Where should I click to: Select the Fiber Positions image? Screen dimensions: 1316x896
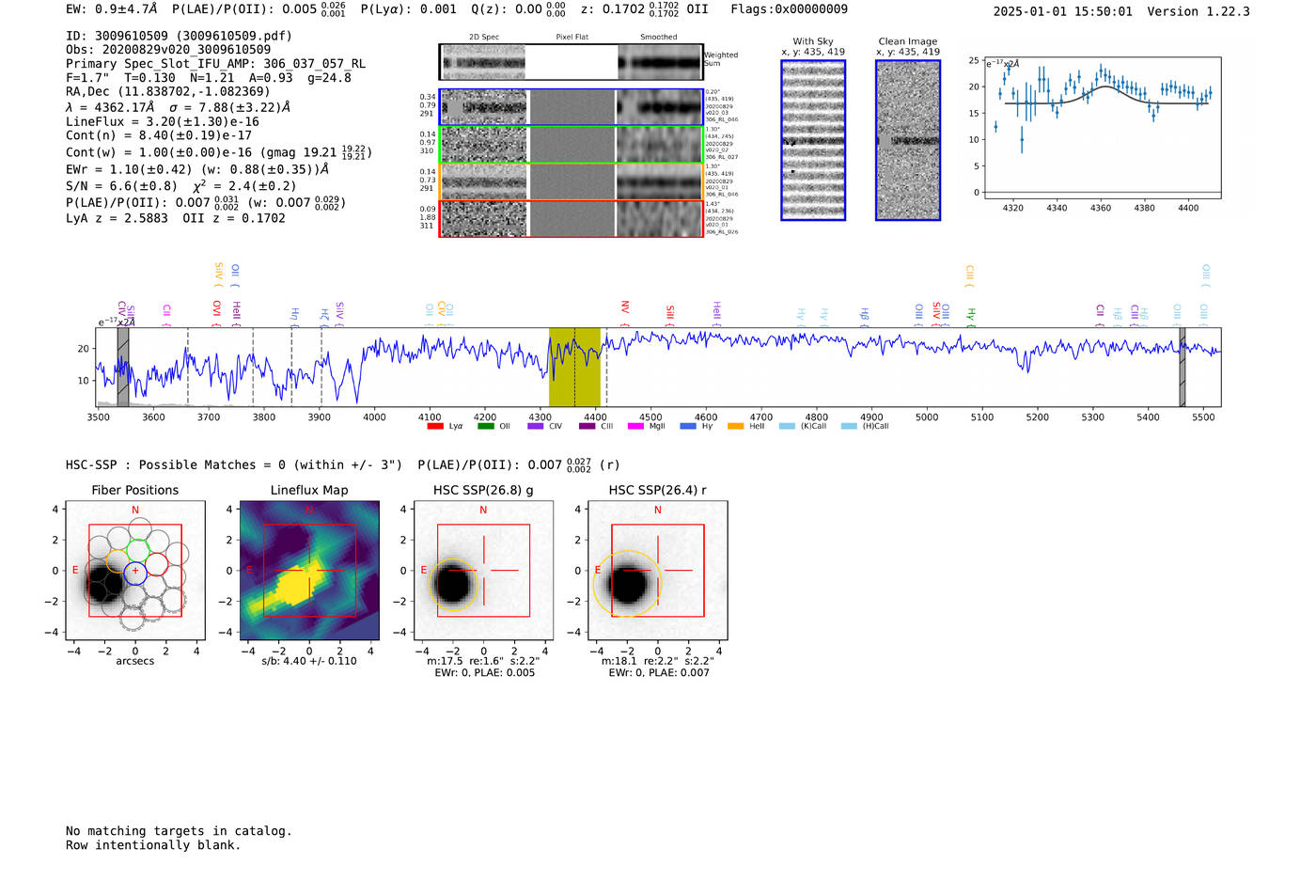[135, 570]
